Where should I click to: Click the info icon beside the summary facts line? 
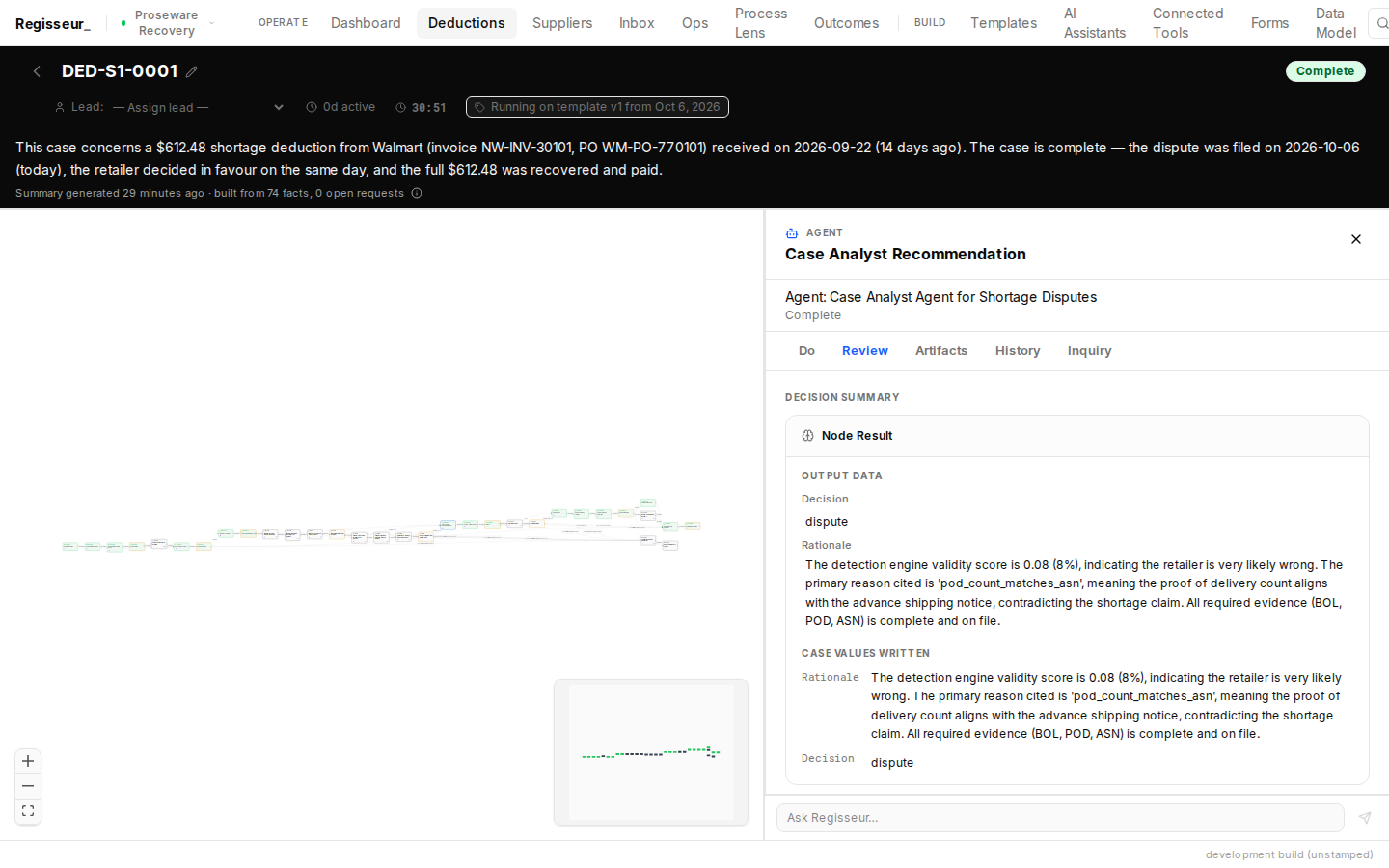coord(417,193)
